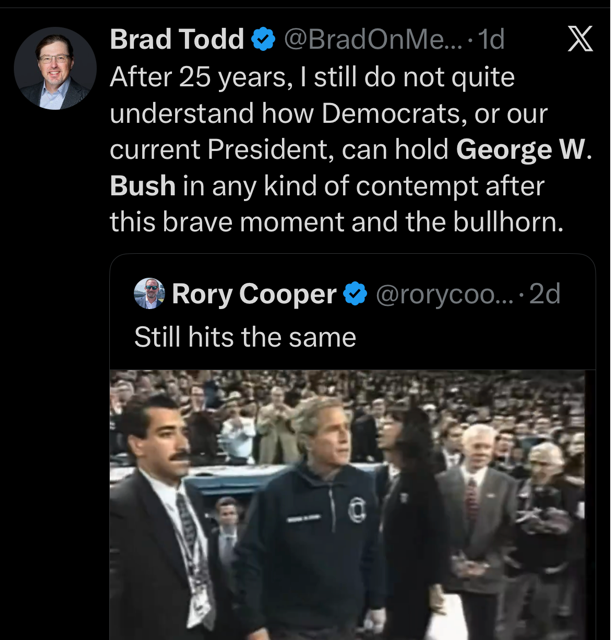Click the bold word Bush
611x640 pixels.
143,186
